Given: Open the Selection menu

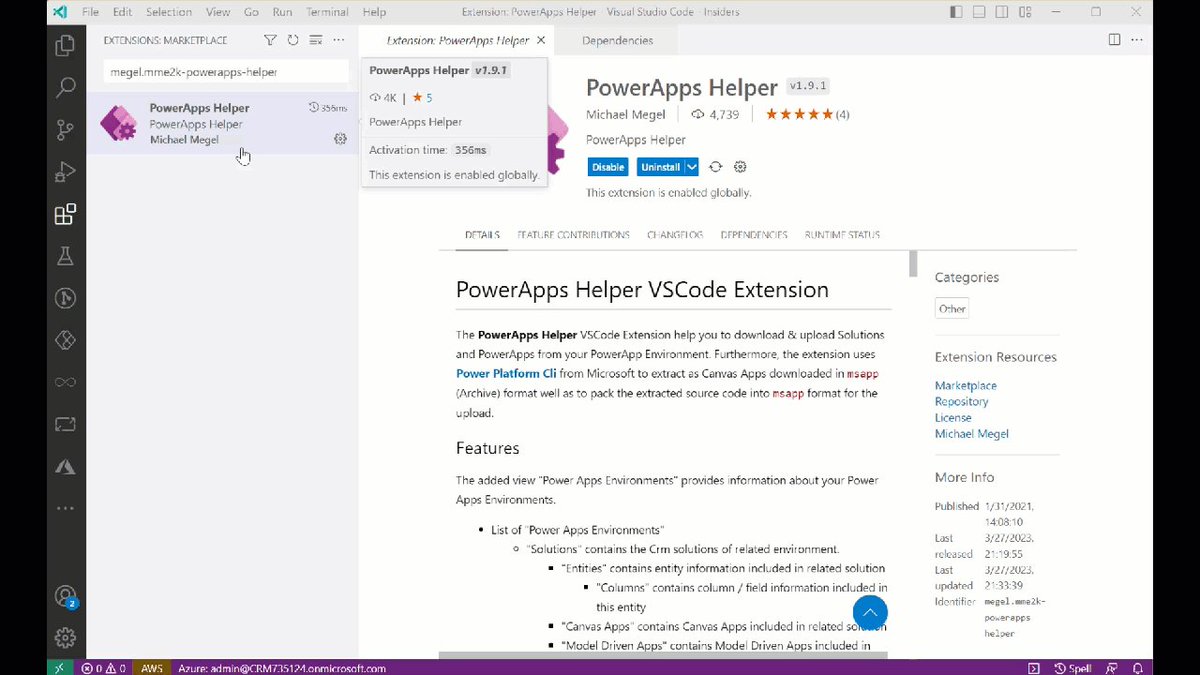Looking at the screenshot, I should pos(169,12).
